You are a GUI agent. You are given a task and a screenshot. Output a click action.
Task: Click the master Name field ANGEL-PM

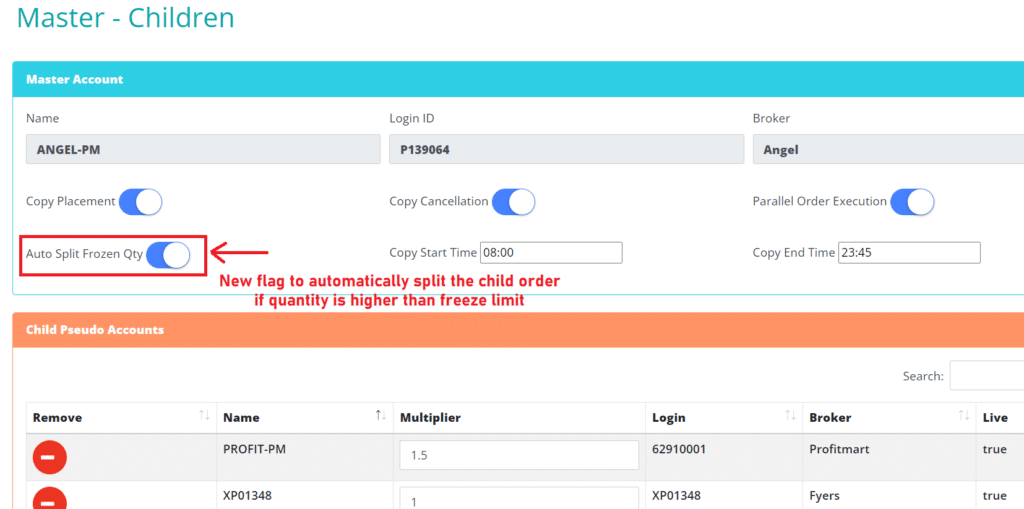coord(203,150)
